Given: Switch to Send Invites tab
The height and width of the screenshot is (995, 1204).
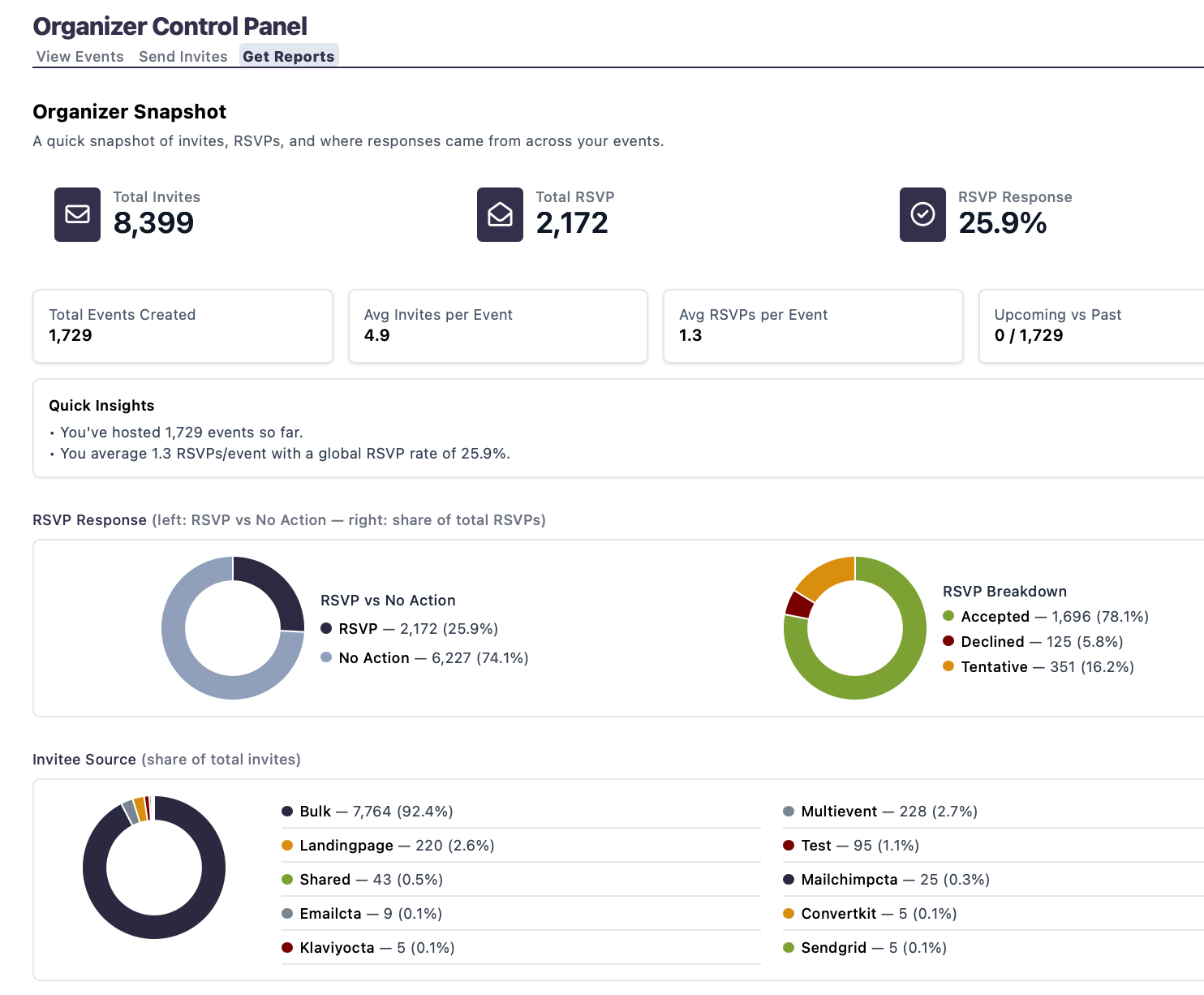Looking at the screenshot, I should click(183, 56).
